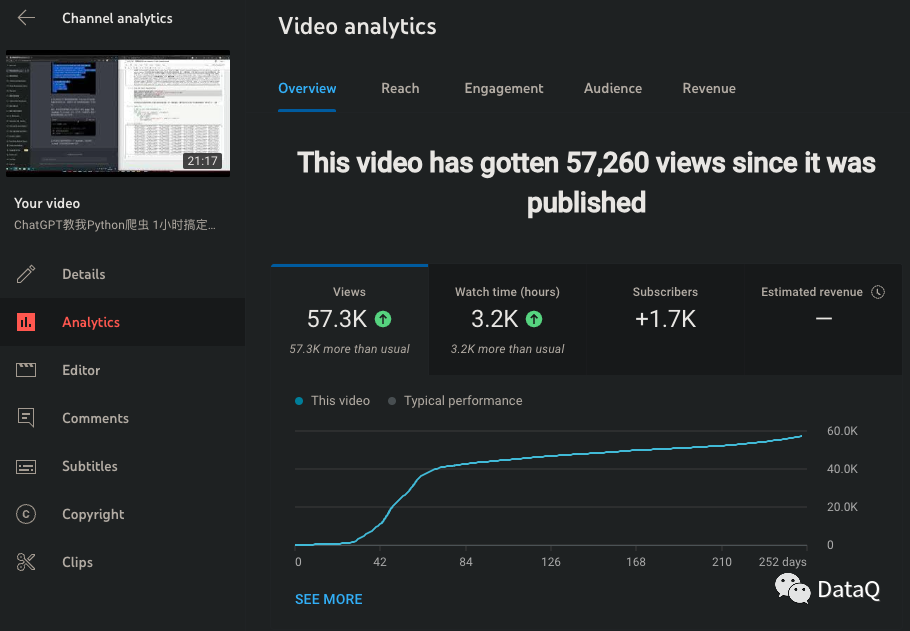Click the 'Your video' label
910x631 pixels.
(x=47, y=203)
